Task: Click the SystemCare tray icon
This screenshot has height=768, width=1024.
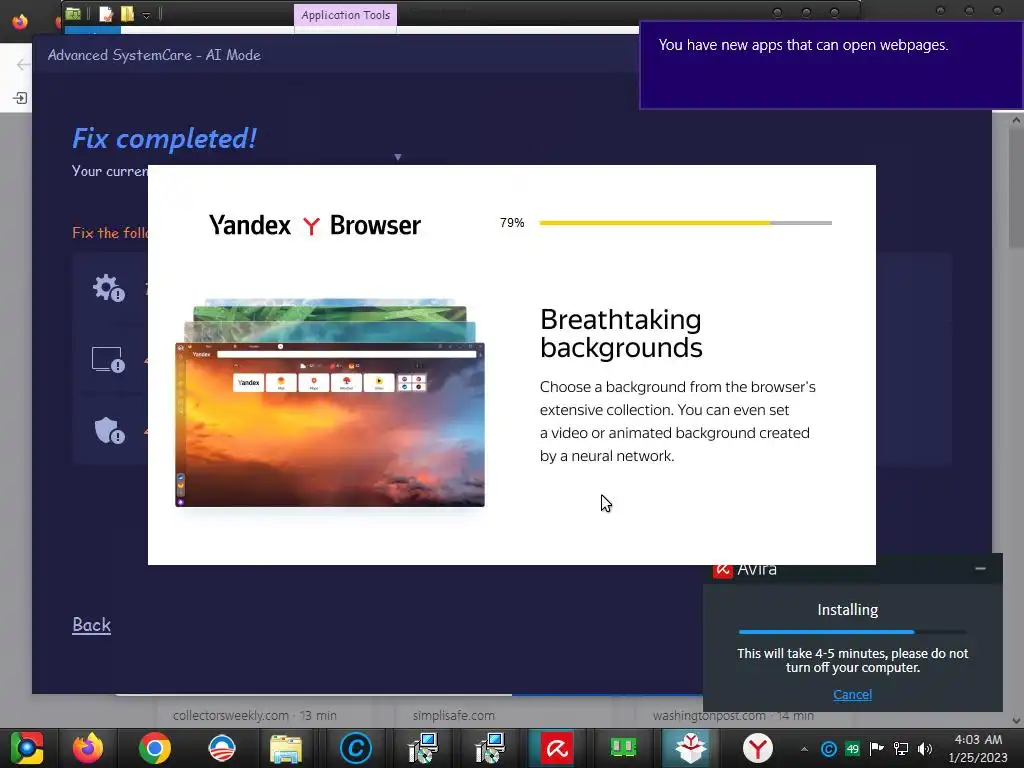Action: click(x=829, y=748)
